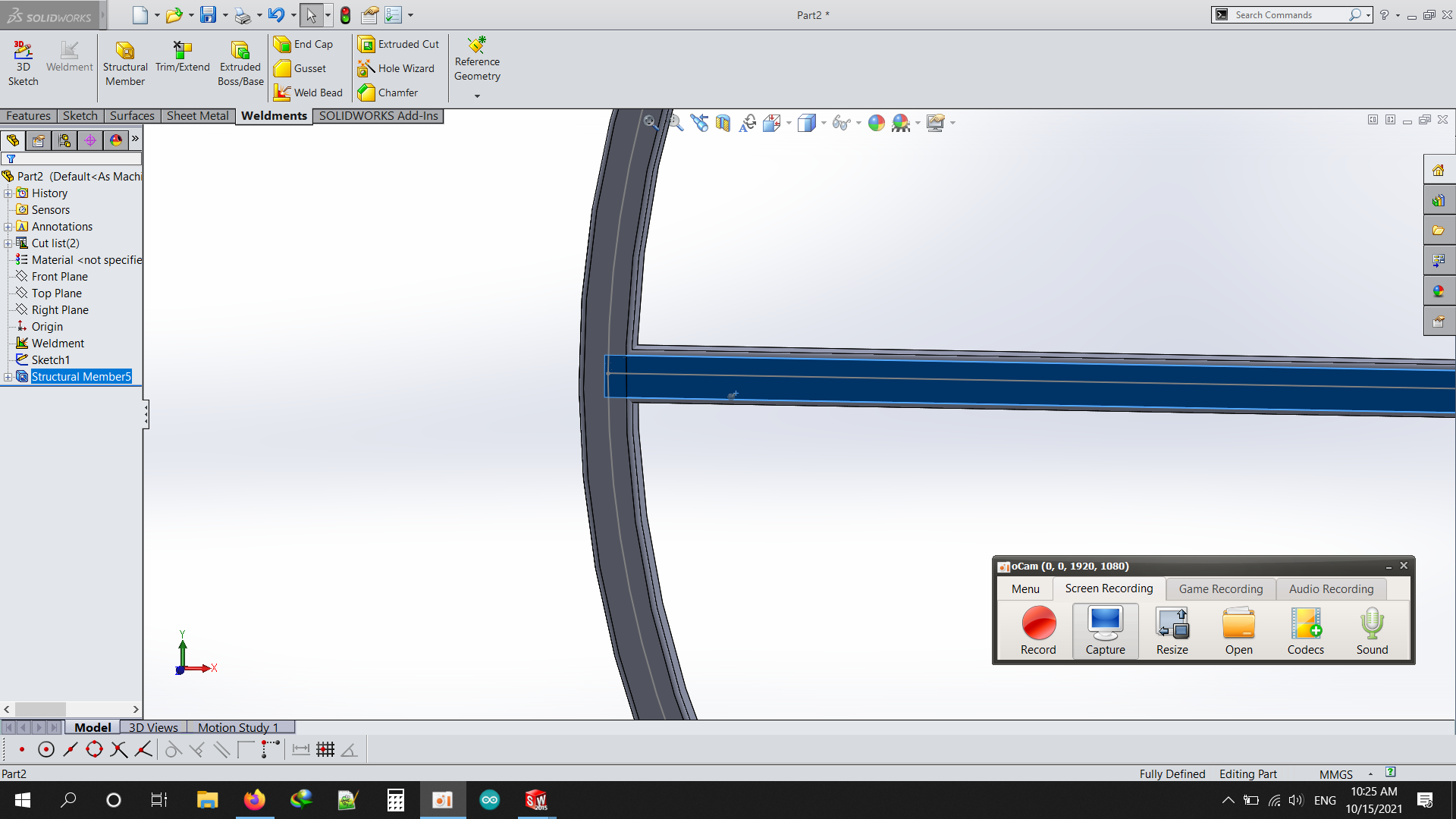Enable Center Points snap icon

coord(46,750)
